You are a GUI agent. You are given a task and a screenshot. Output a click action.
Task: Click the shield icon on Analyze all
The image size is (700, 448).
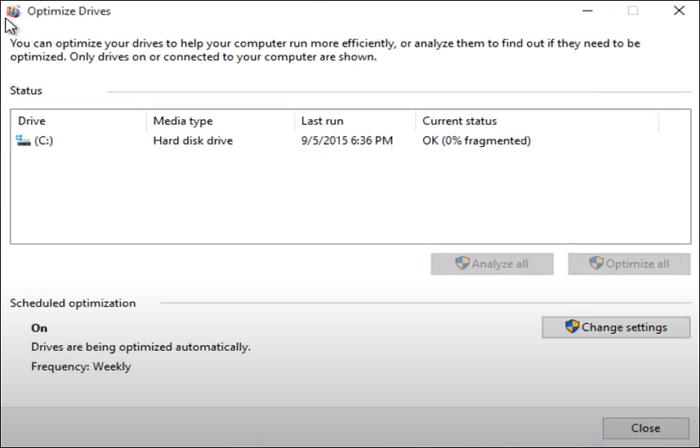[462, 264]
